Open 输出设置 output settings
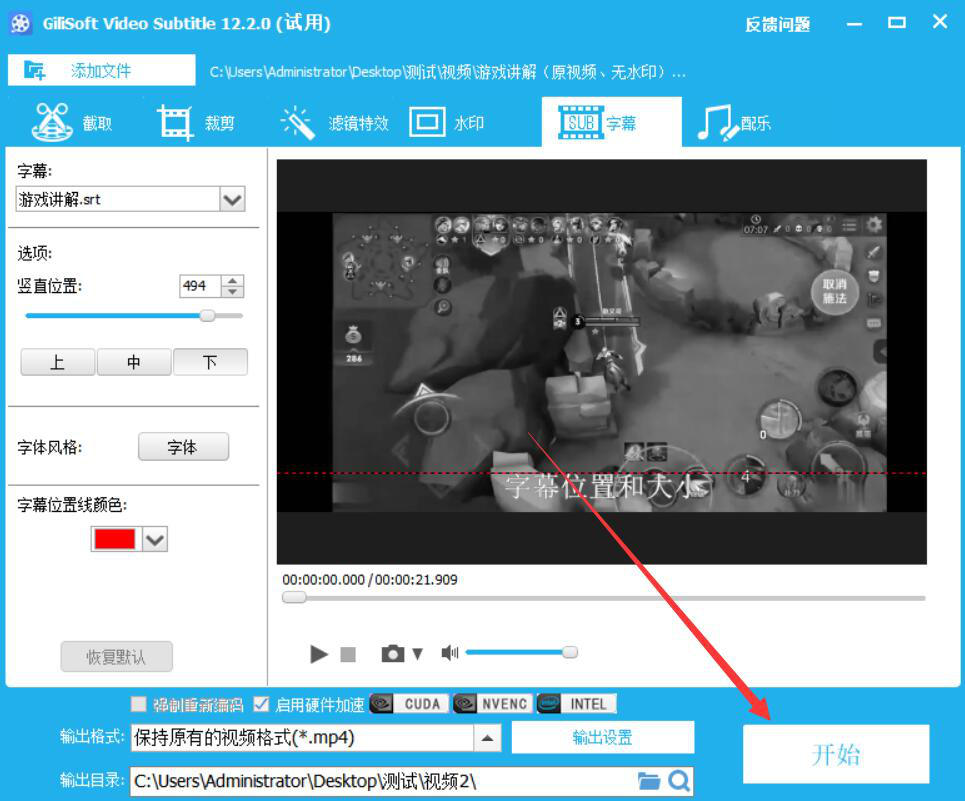Screen dimensions: 965x801 coord(603,737)
